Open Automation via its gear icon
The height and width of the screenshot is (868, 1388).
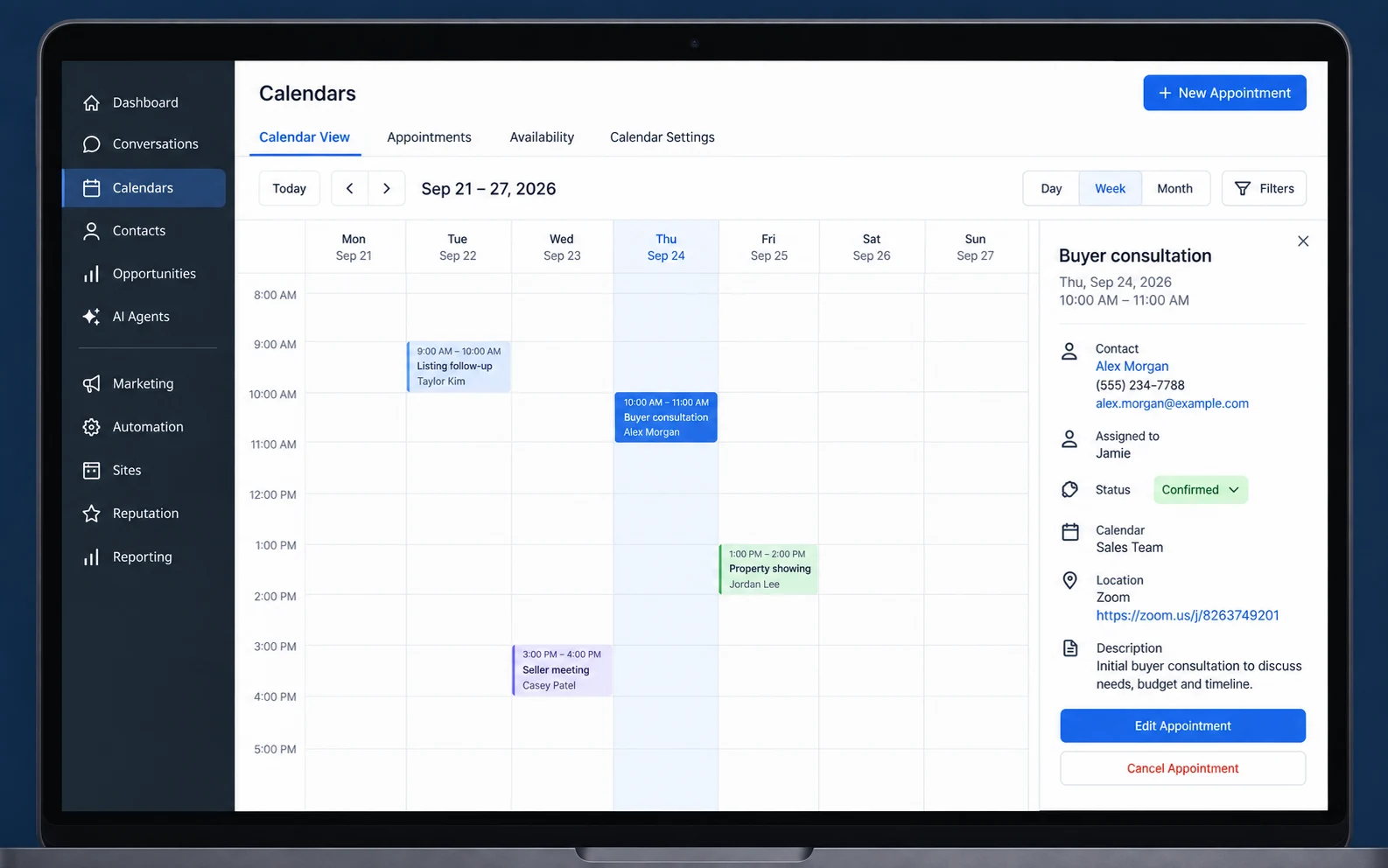coord(91,427)
